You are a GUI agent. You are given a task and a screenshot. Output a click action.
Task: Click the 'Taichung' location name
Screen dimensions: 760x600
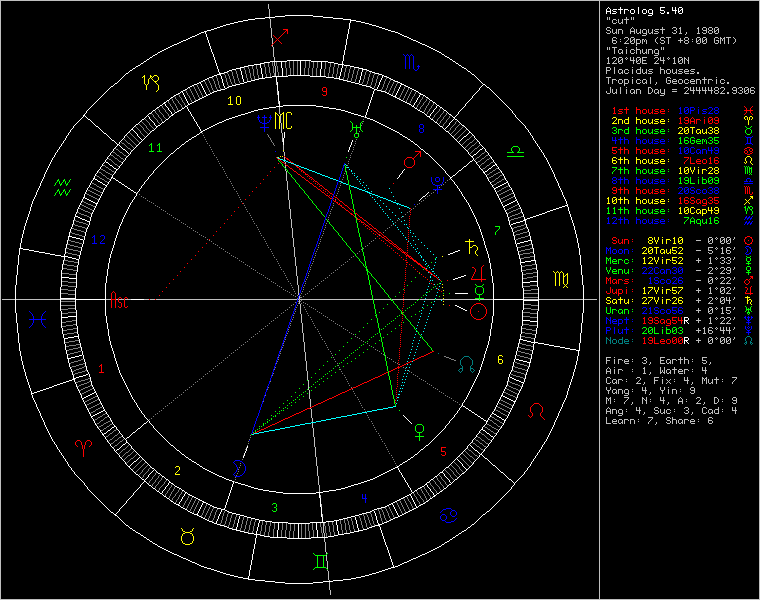point(635,51)
